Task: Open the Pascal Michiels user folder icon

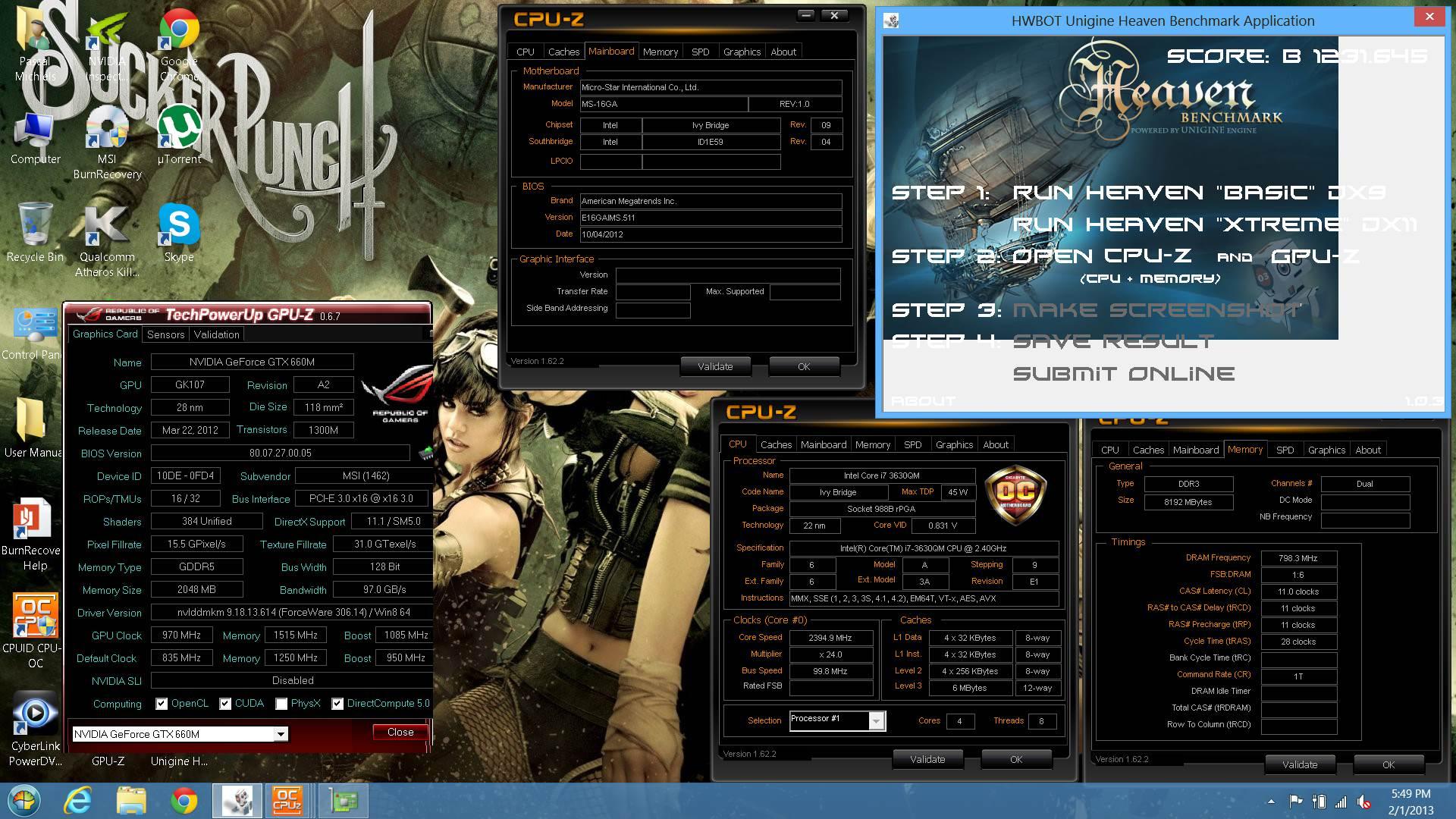Action: coord(35,47)
